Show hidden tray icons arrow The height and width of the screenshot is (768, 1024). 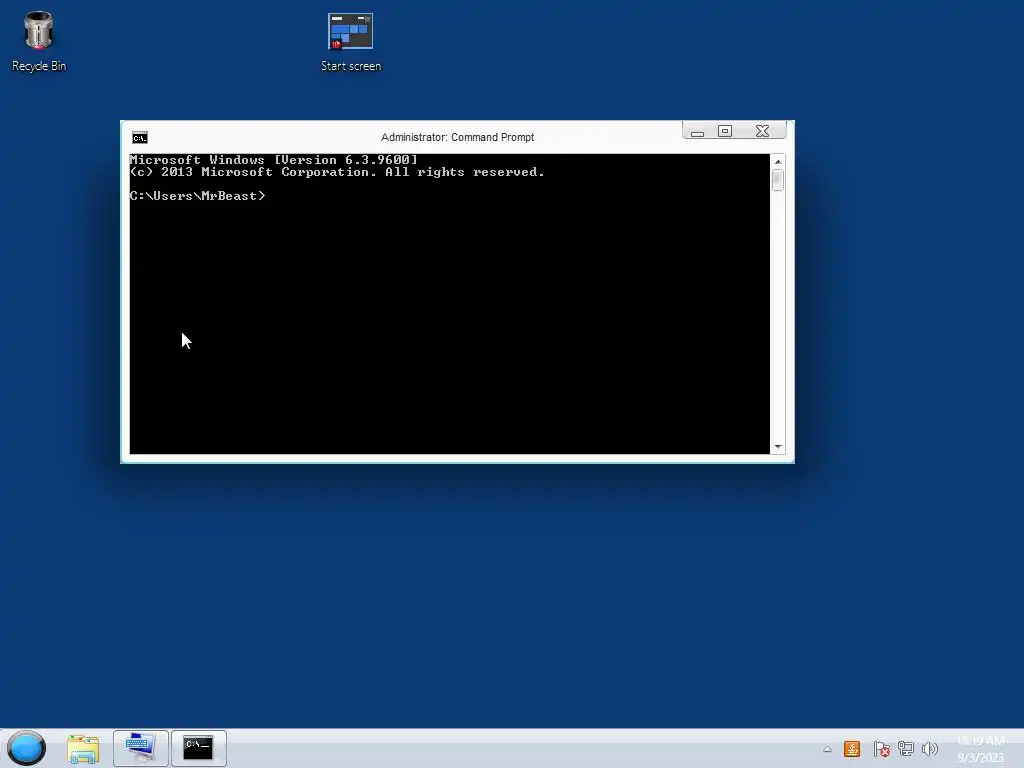point(827,749)
